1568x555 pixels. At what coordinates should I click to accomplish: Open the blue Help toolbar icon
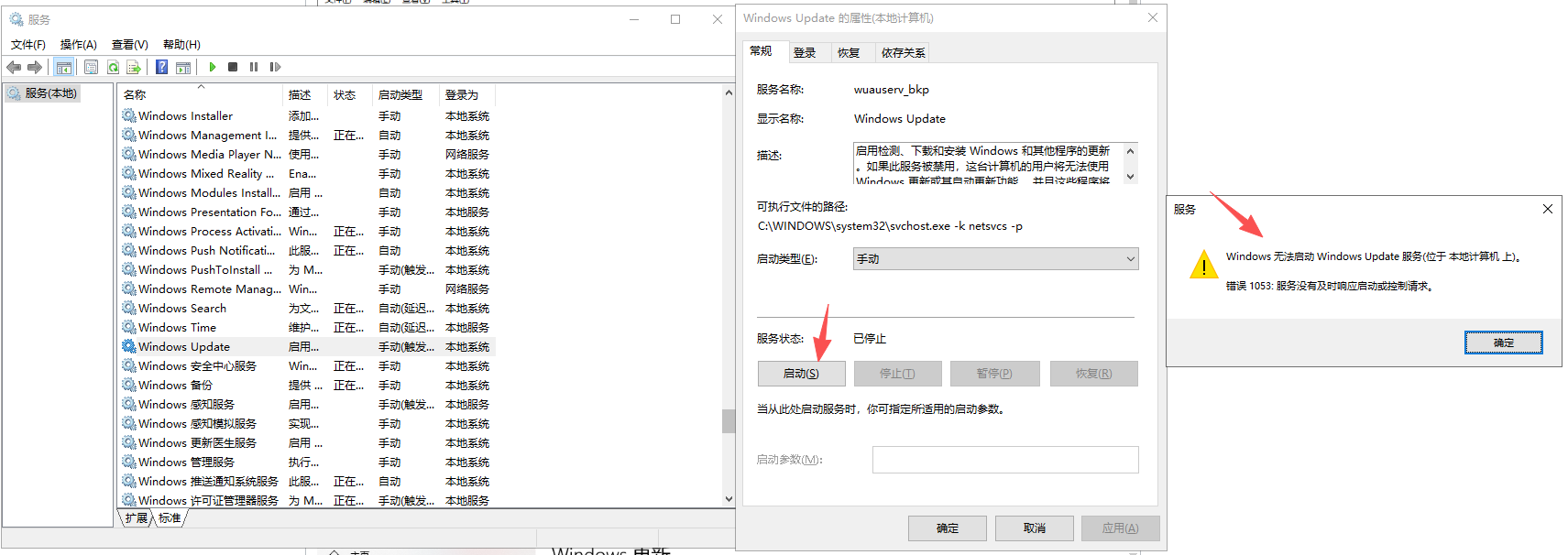pos(161,67)
